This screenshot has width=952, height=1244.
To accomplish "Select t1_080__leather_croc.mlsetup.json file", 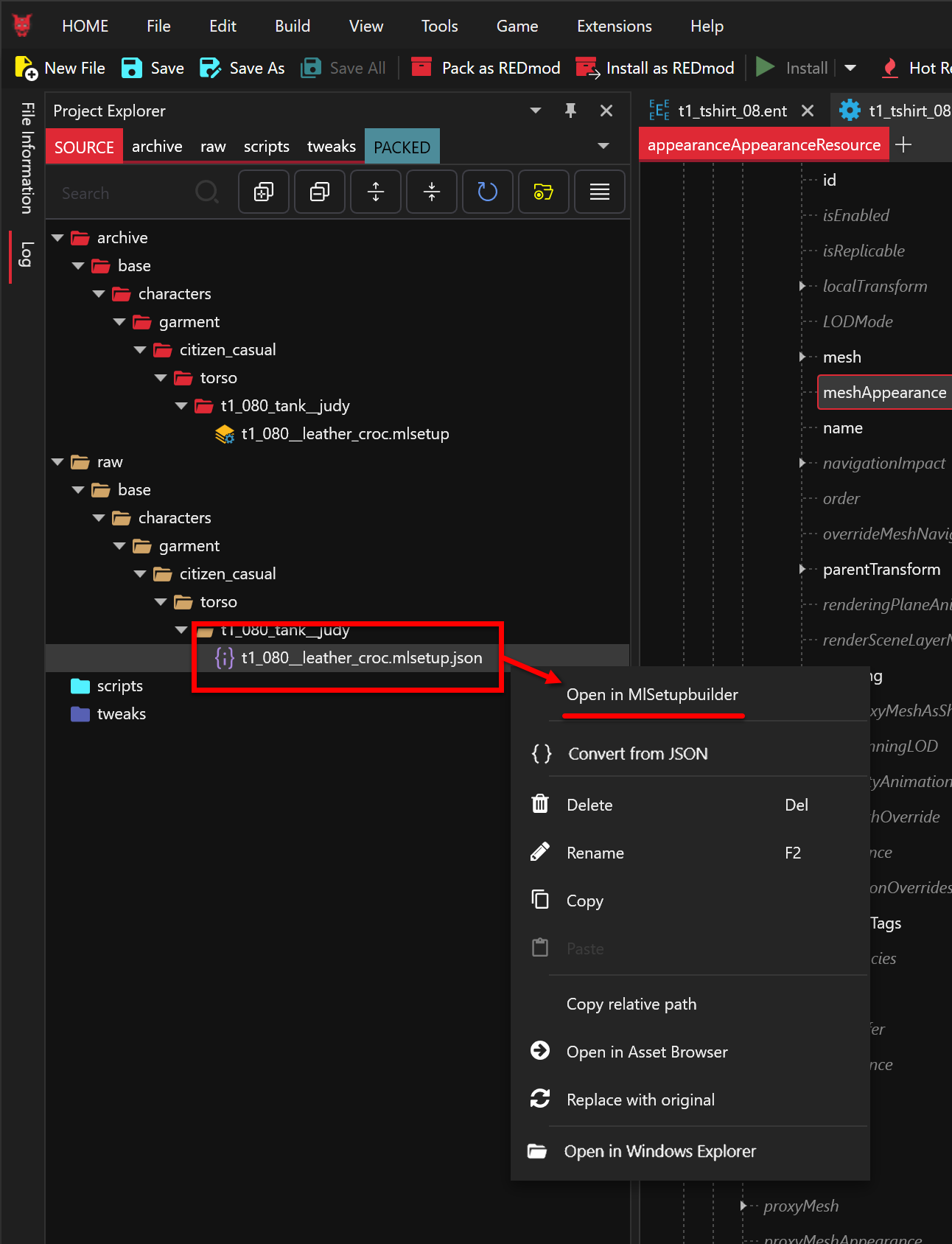I will [x=362, y=658].
